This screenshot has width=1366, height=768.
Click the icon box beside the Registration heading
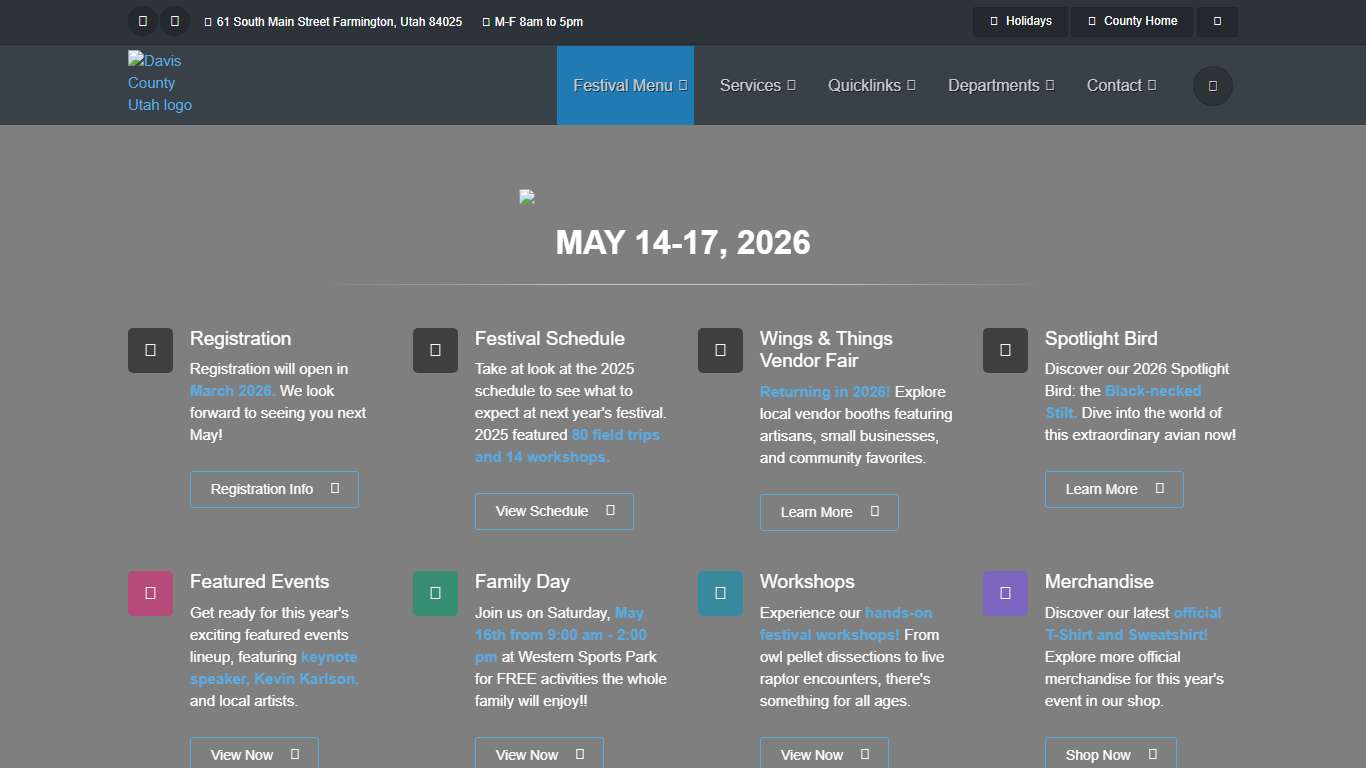click(150, 350)
